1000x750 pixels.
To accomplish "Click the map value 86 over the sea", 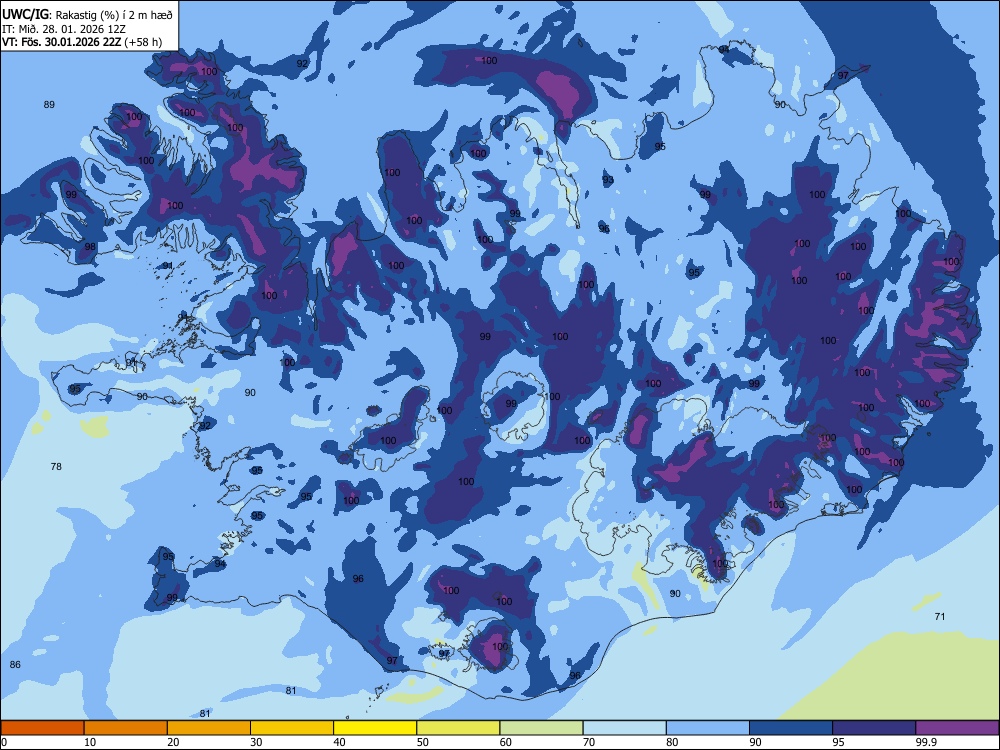I will [15, 665].
